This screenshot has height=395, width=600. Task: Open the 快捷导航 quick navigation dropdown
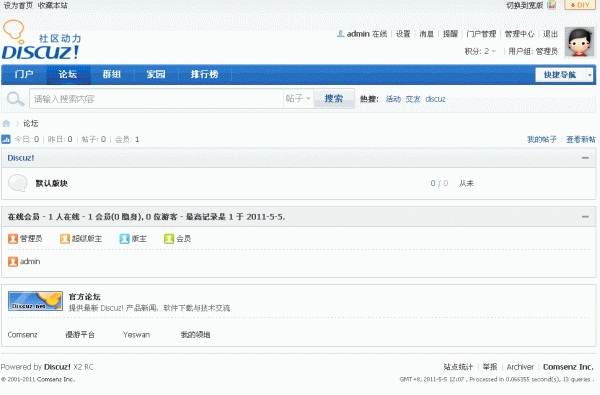[564, 75]
